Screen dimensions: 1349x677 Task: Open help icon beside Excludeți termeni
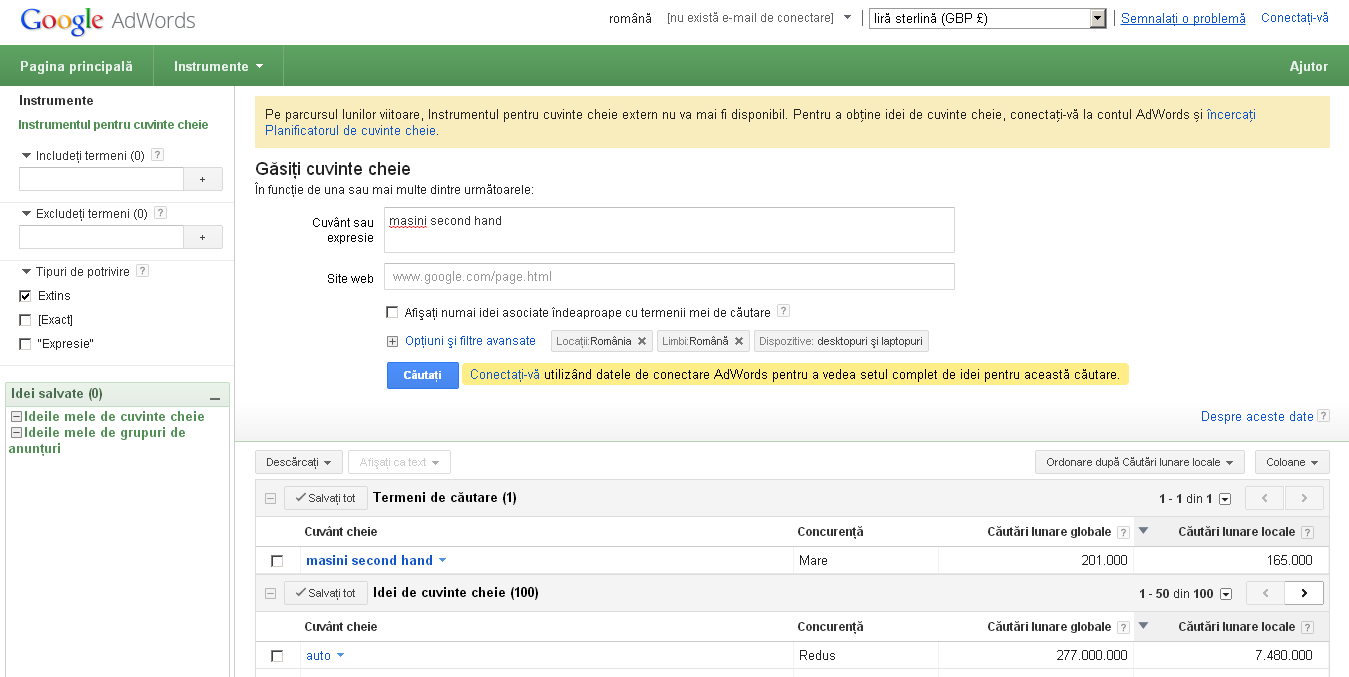tap(160, 213)
